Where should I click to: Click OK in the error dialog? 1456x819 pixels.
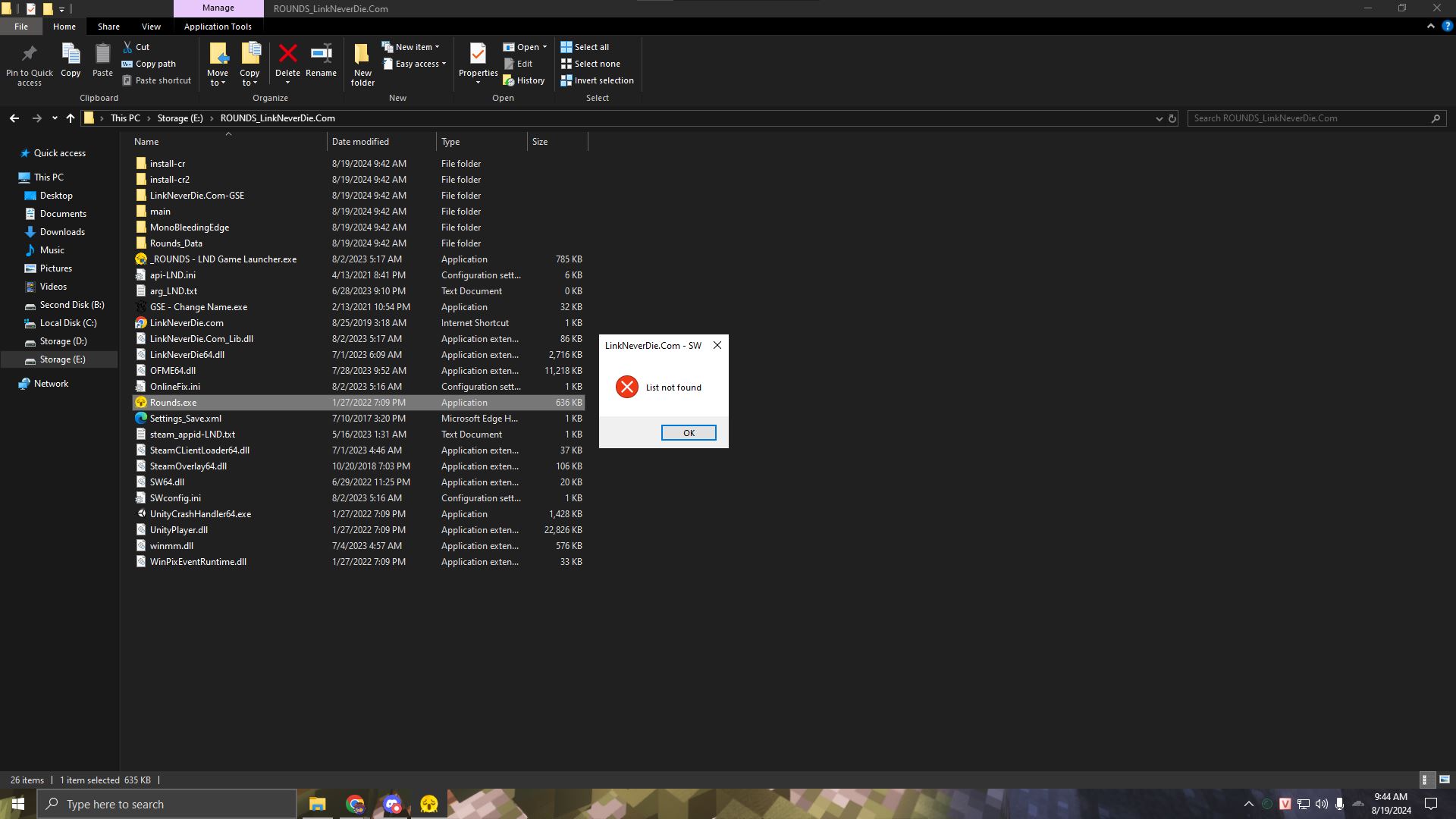pos(689,433)
